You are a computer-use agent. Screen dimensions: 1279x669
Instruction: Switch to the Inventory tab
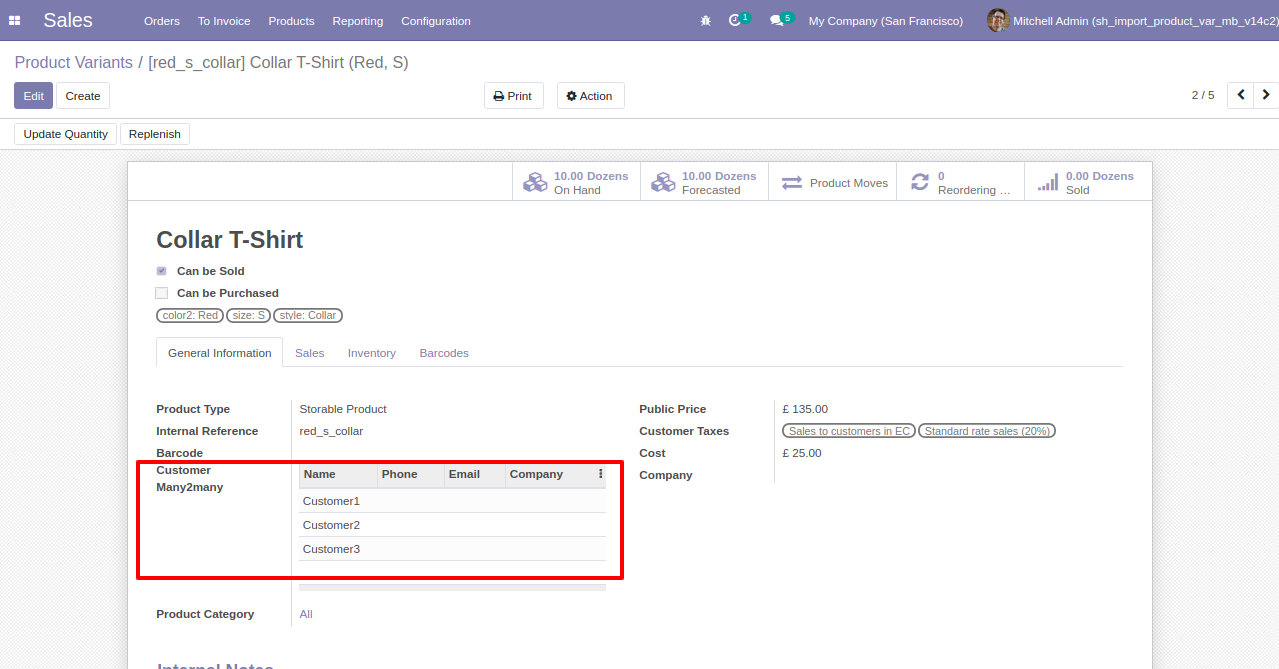click(x=372, y=353)
